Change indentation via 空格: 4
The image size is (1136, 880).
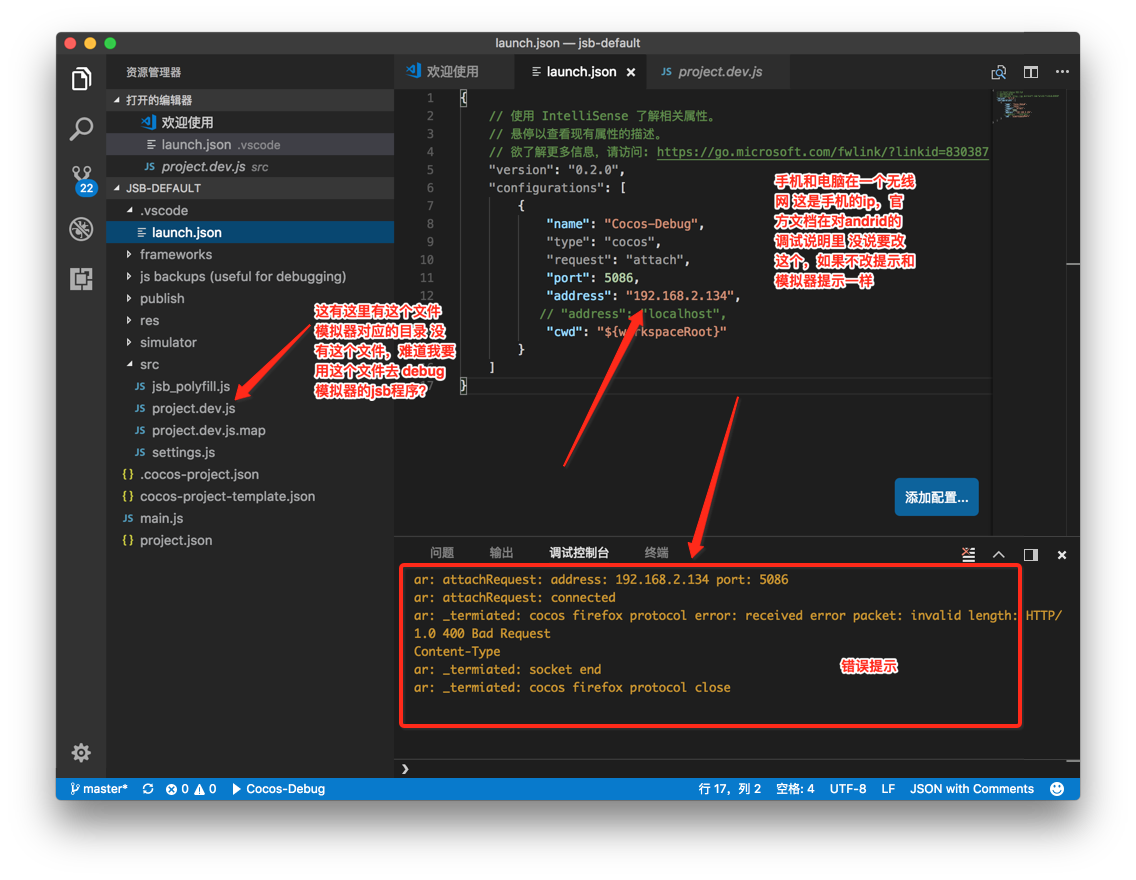click(795, 789)
